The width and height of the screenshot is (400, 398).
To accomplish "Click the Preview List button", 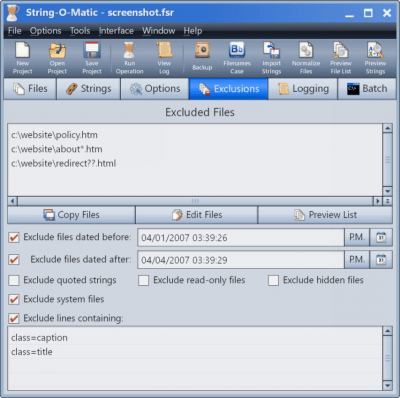I will 325,215.
